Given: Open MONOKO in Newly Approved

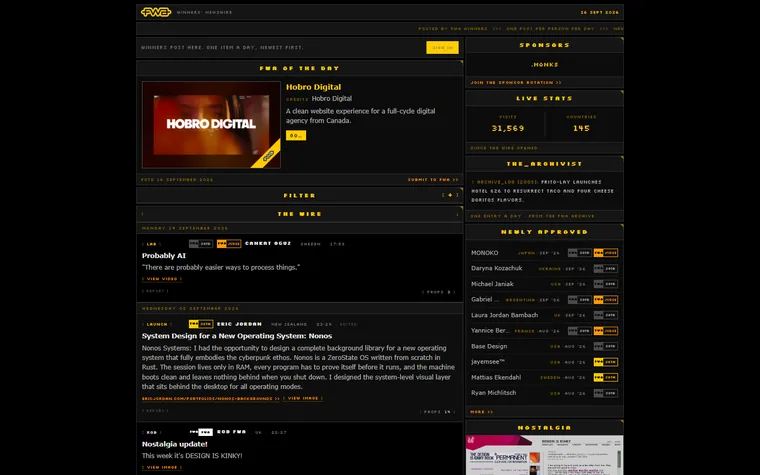Looking at the screenshot, I should point(485,253).
